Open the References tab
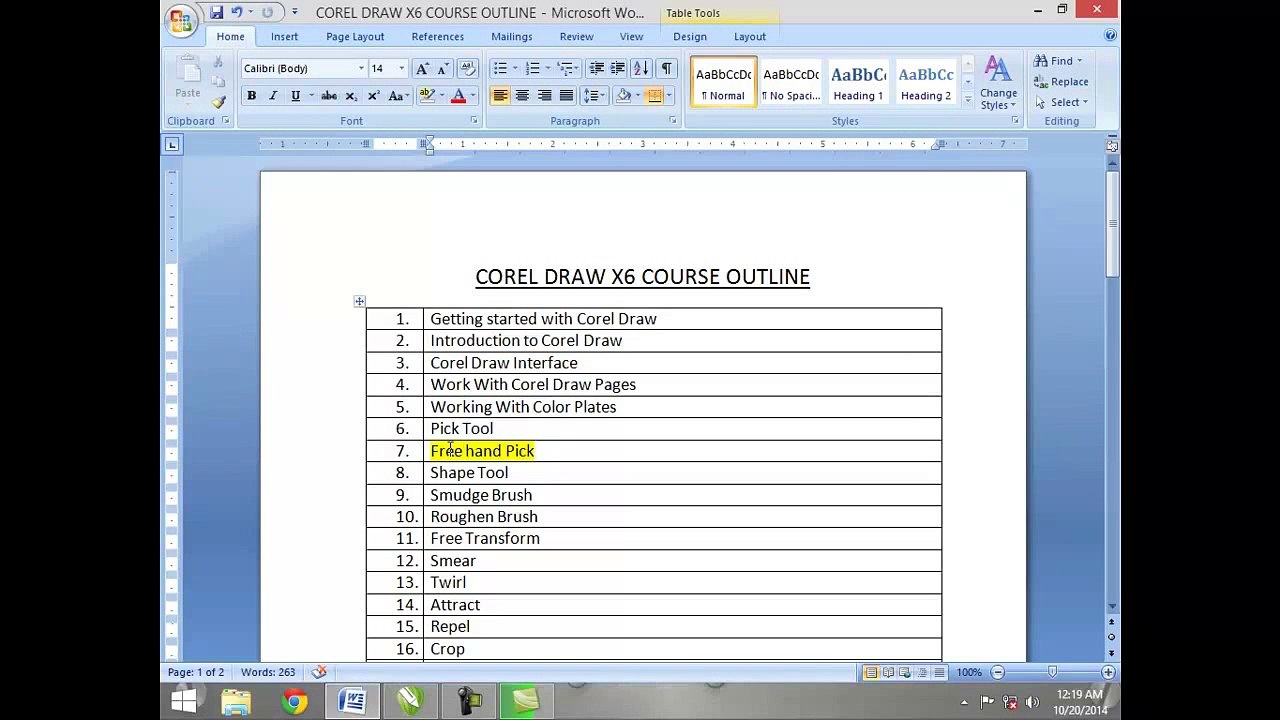 (x=437, y=37)
